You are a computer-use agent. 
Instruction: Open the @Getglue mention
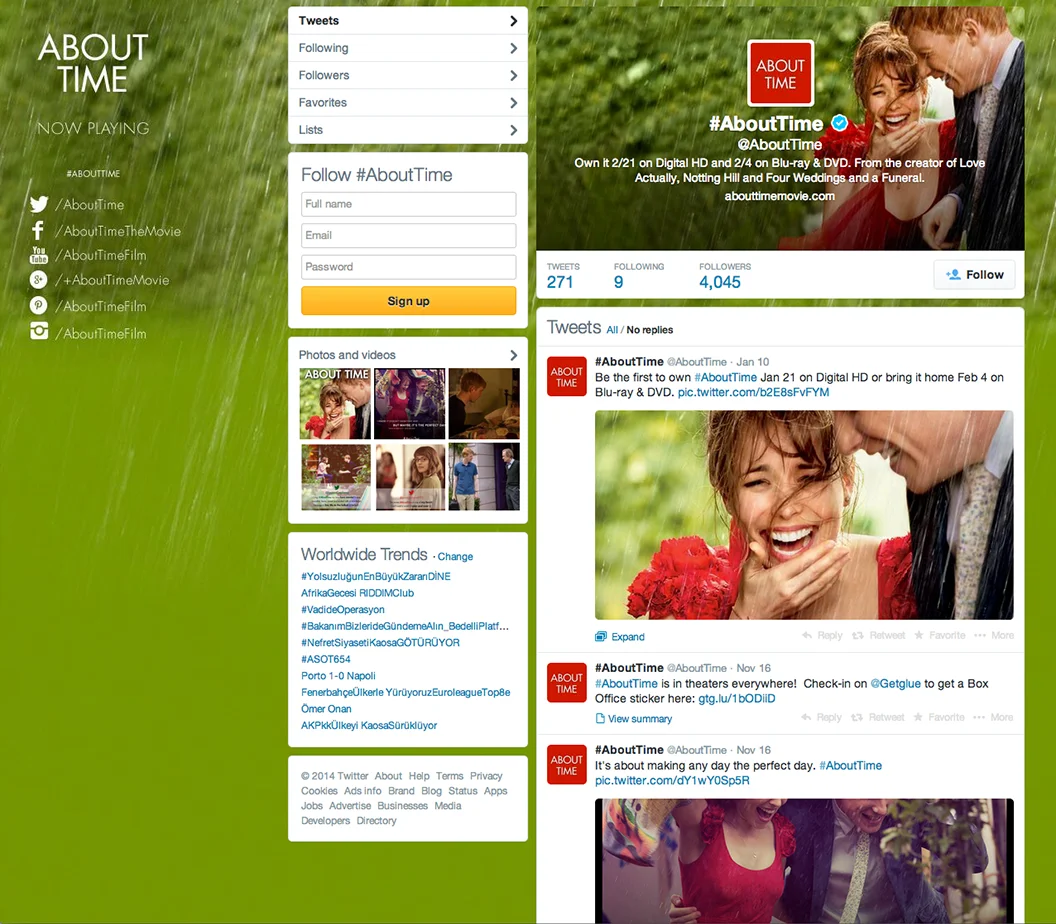(x=896, y=684)
